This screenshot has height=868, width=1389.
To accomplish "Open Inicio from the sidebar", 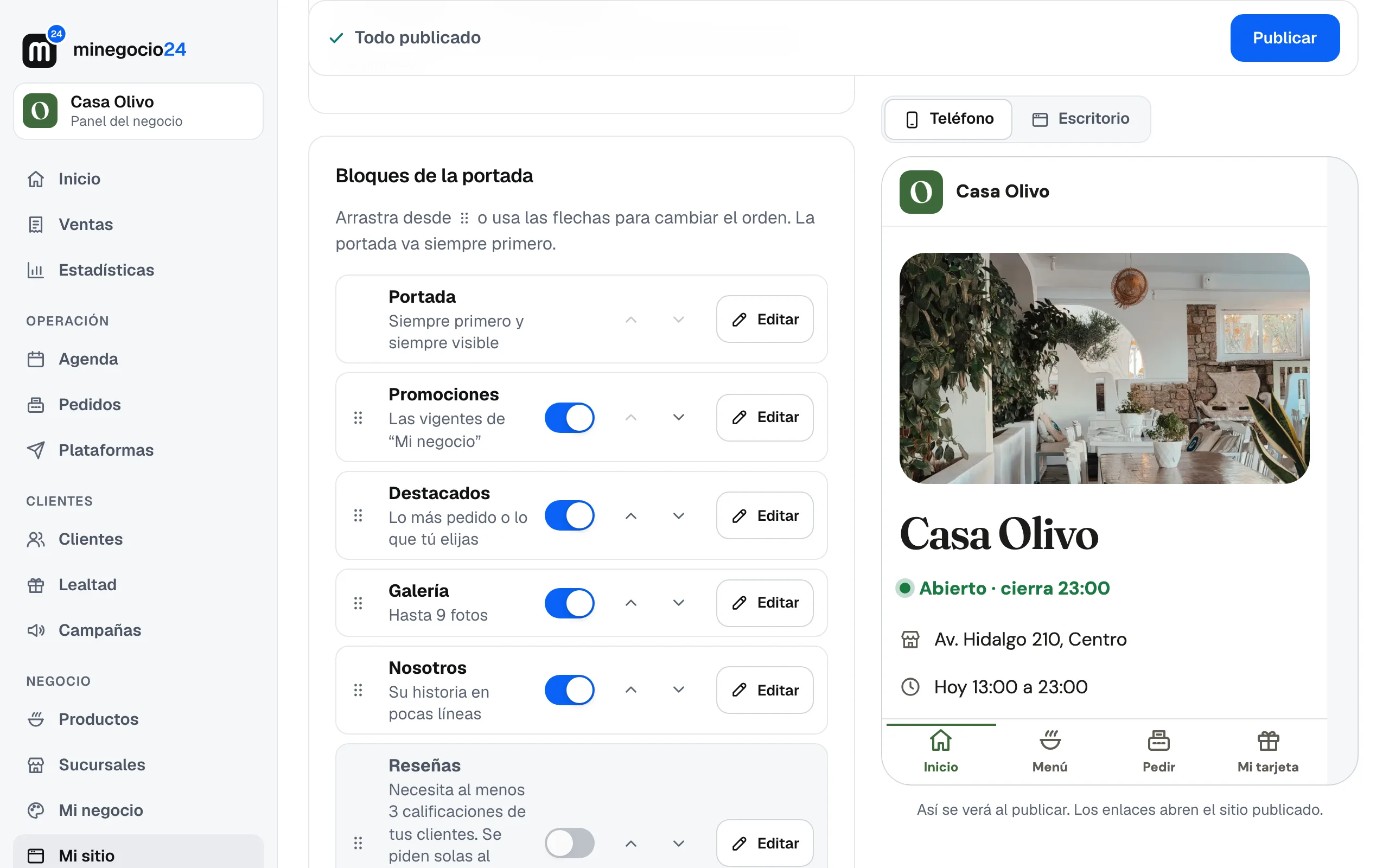I will [138, 179].
